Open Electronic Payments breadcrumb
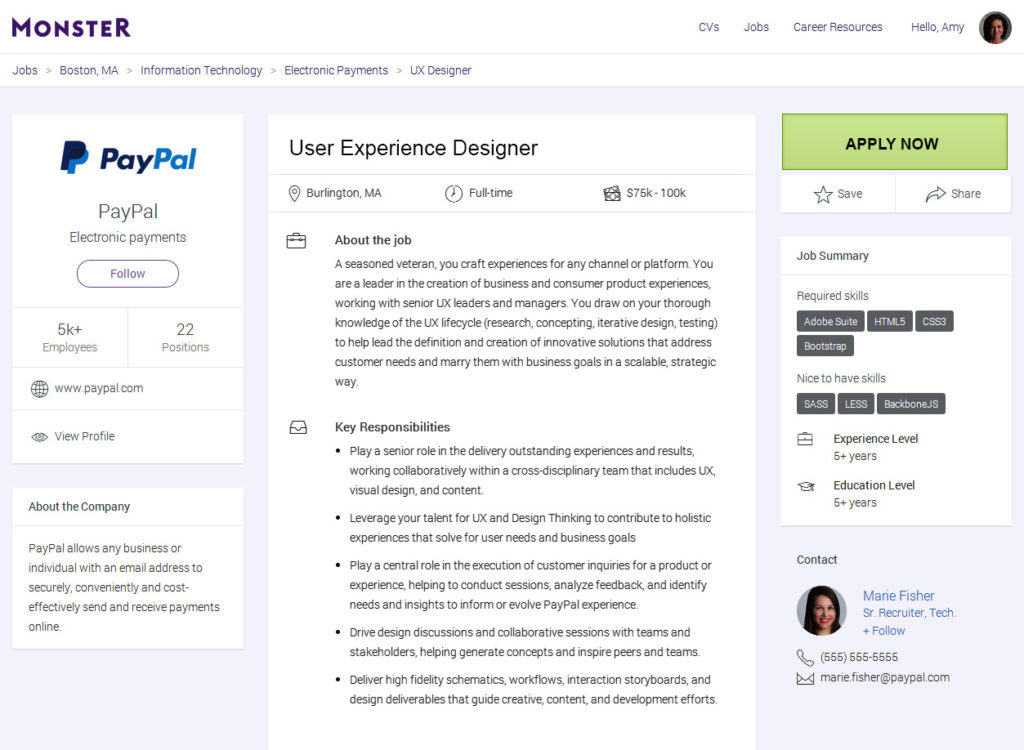Image resolution: width=1024 pixels, height=750 pixels. pos(336,71)
